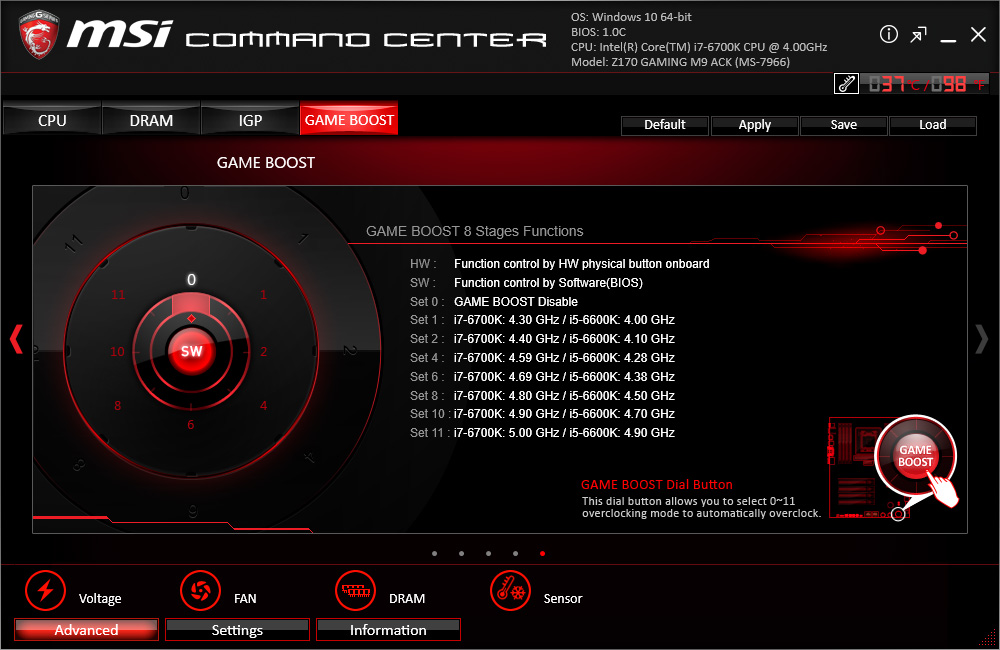
Task: Switch to the CPU tab
Action: pos(52,120)
